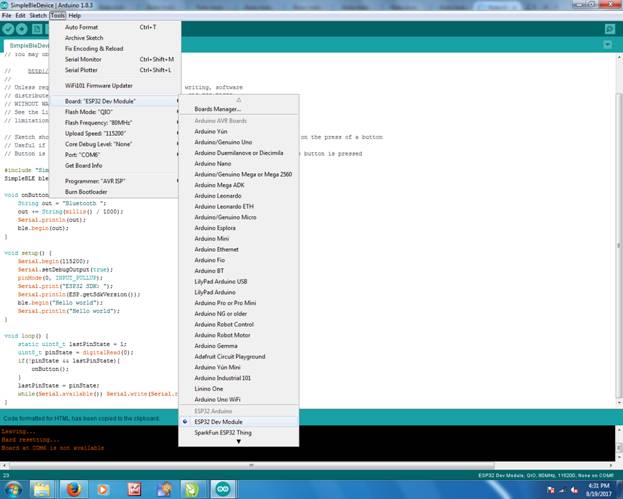Choose Archive Sketch menu entry
The image size is (623, 499).
[115, 38]
